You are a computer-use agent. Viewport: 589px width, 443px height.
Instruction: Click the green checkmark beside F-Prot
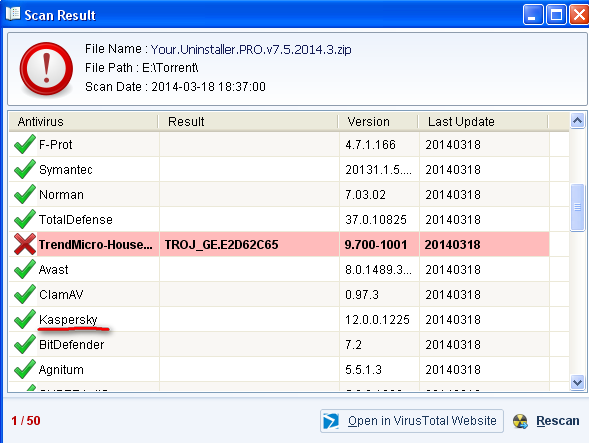pyautogui.click(x=25, y=144)
